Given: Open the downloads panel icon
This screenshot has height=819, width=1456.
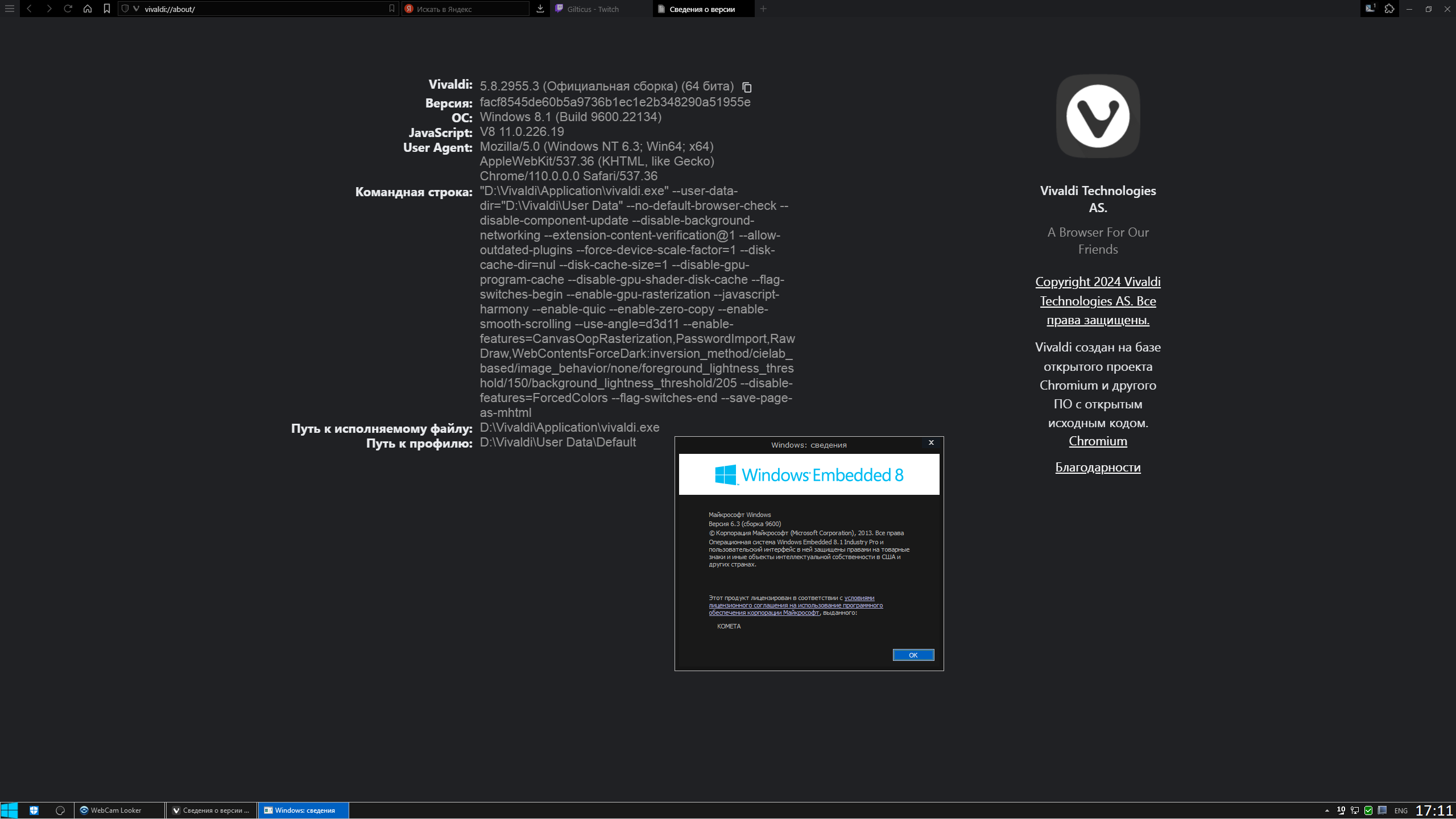Looking at the screenshot, I should (540, 9).
